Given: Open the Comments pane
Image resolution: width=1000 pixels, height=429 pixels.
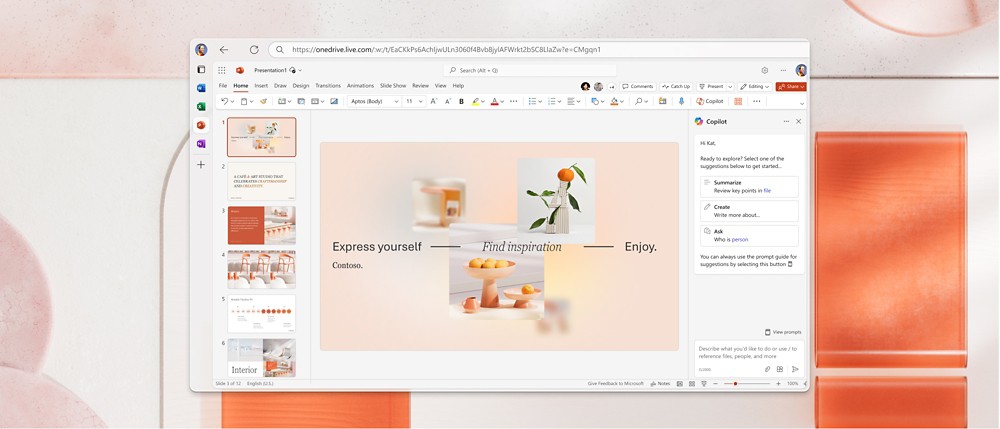Looking at the screenshot, I should pyautogui.click(x=638, y=86).
